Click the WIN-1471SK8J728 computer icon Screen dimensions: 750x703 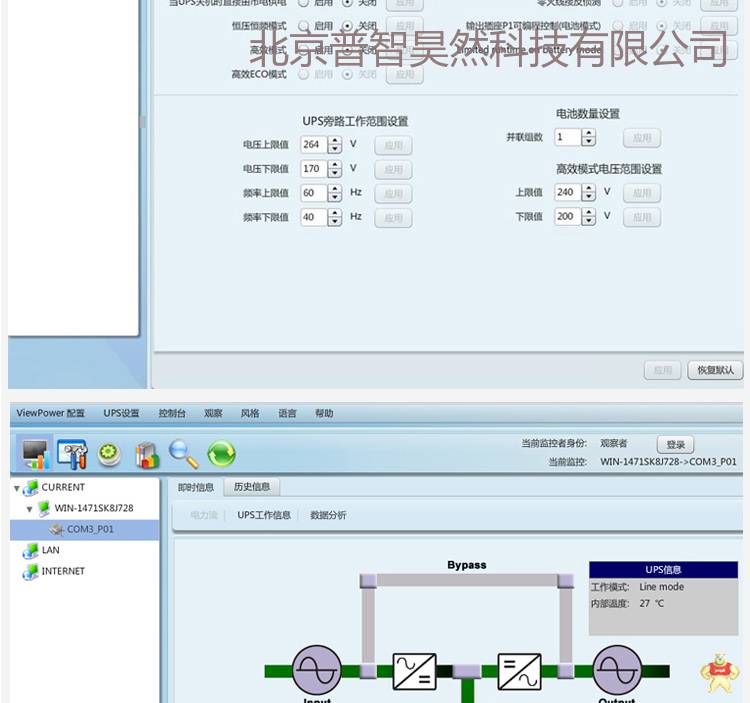click(x=44, y=508)
